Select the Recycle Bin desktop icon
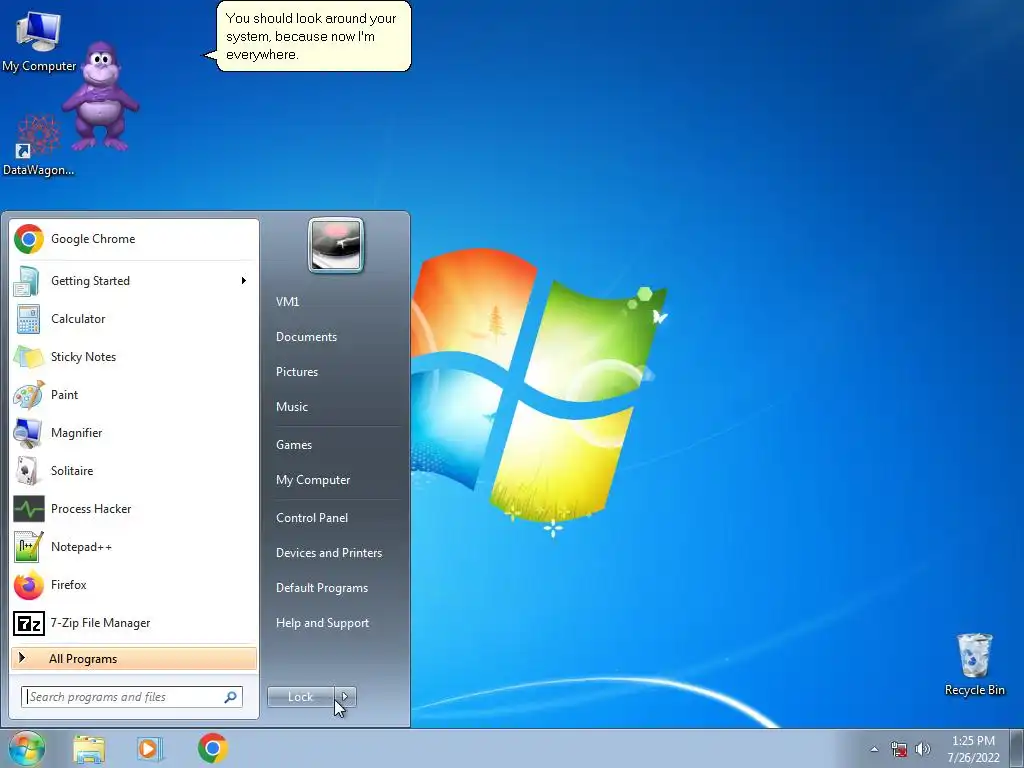Screen dimensions: 1024x768 pos(974,664)
